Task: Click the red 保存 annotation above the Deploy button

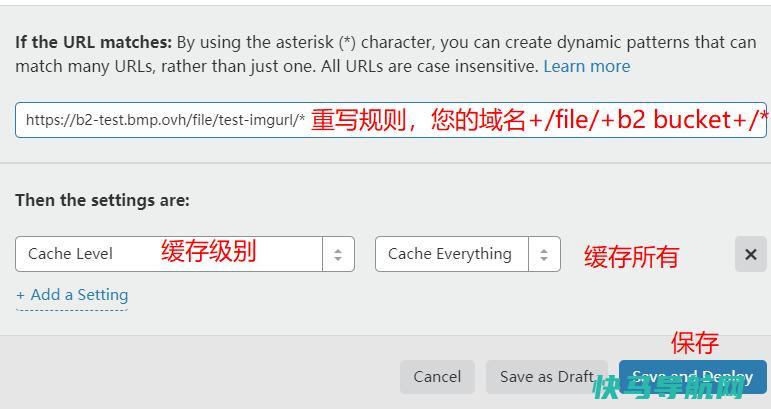Action: [x=695, y=343]
